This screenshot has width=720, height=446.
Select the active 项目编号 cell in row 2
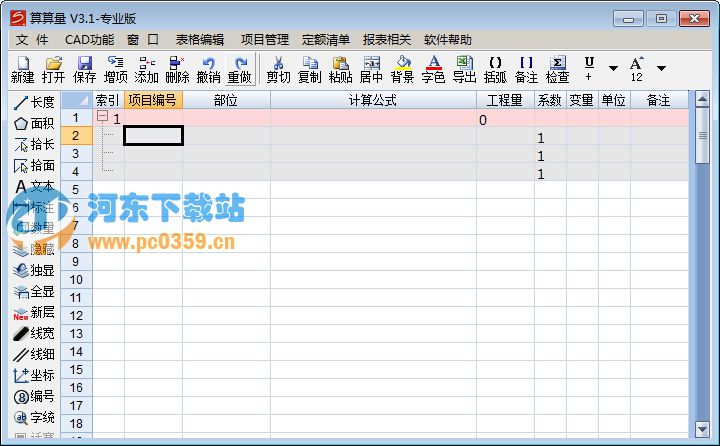(153, 135)
